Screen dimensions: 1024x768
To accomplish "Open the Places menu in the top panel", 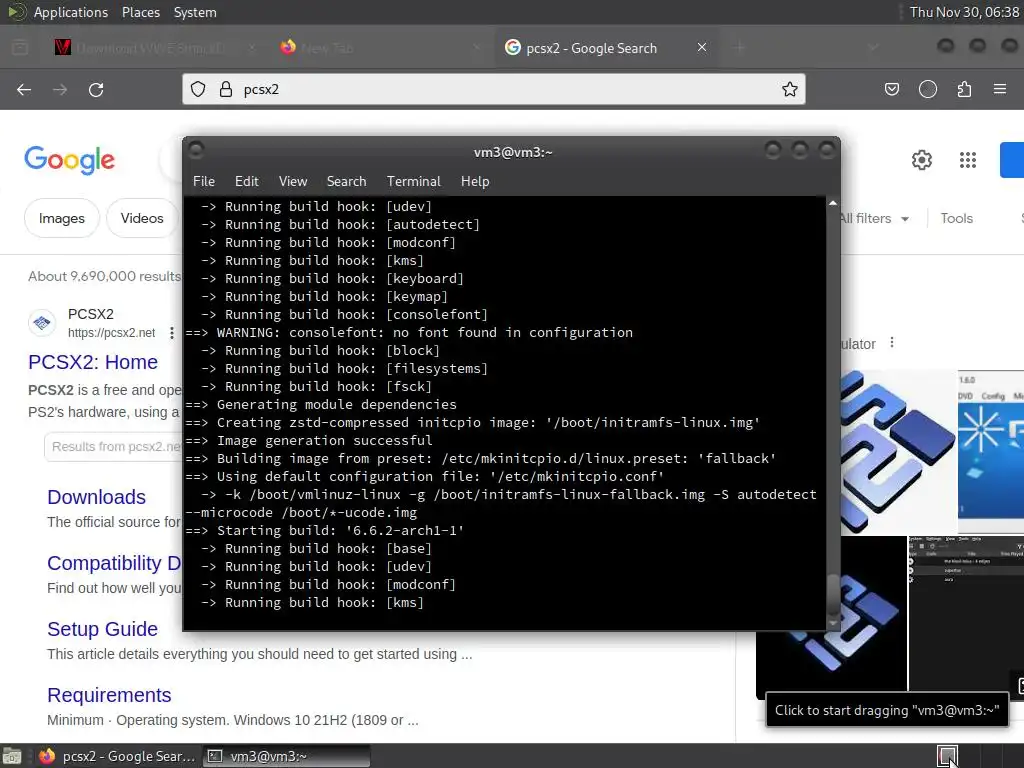I will [x=140, y=12].
